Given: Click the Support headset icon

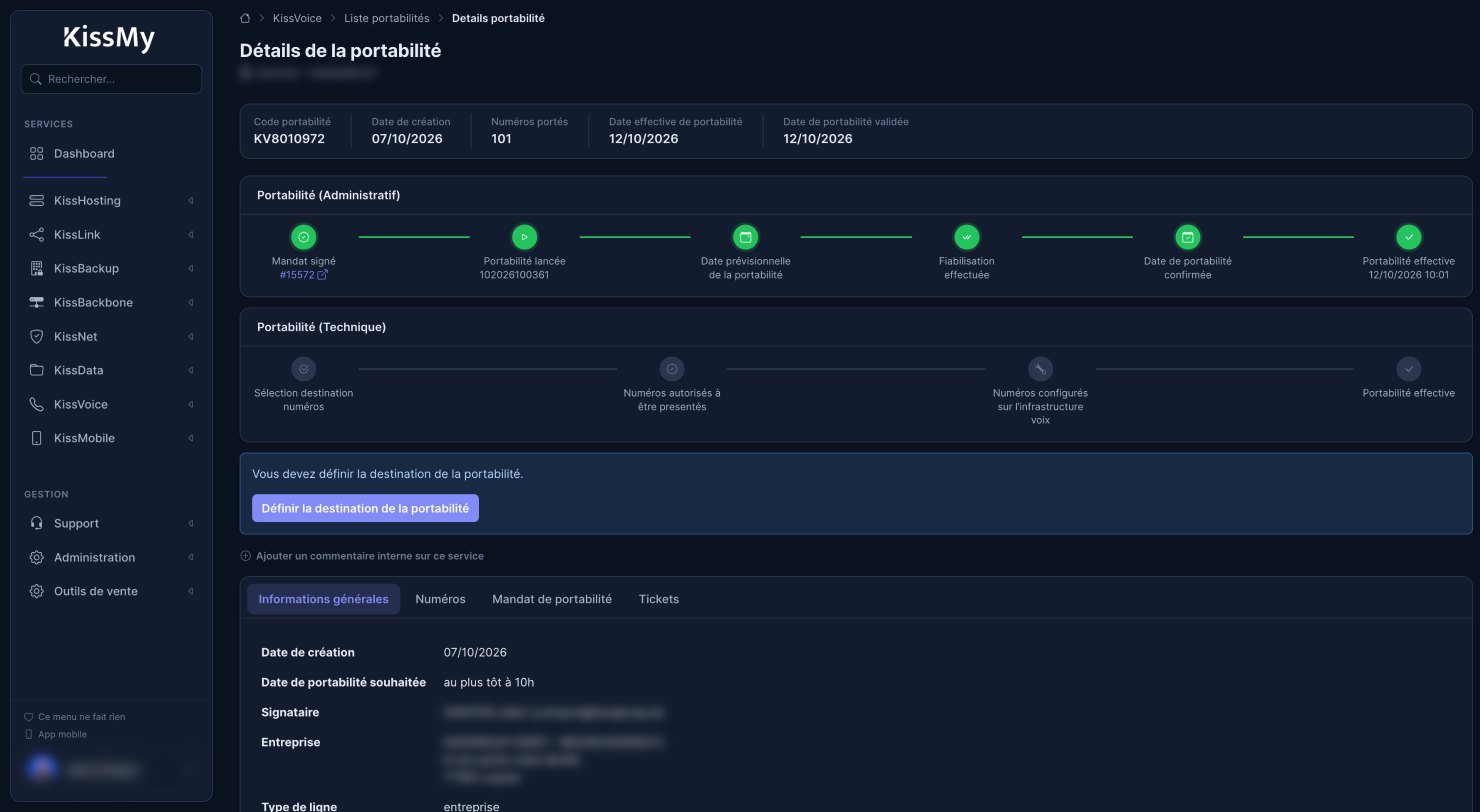Looking at the screenshot, I should [37, 524].
